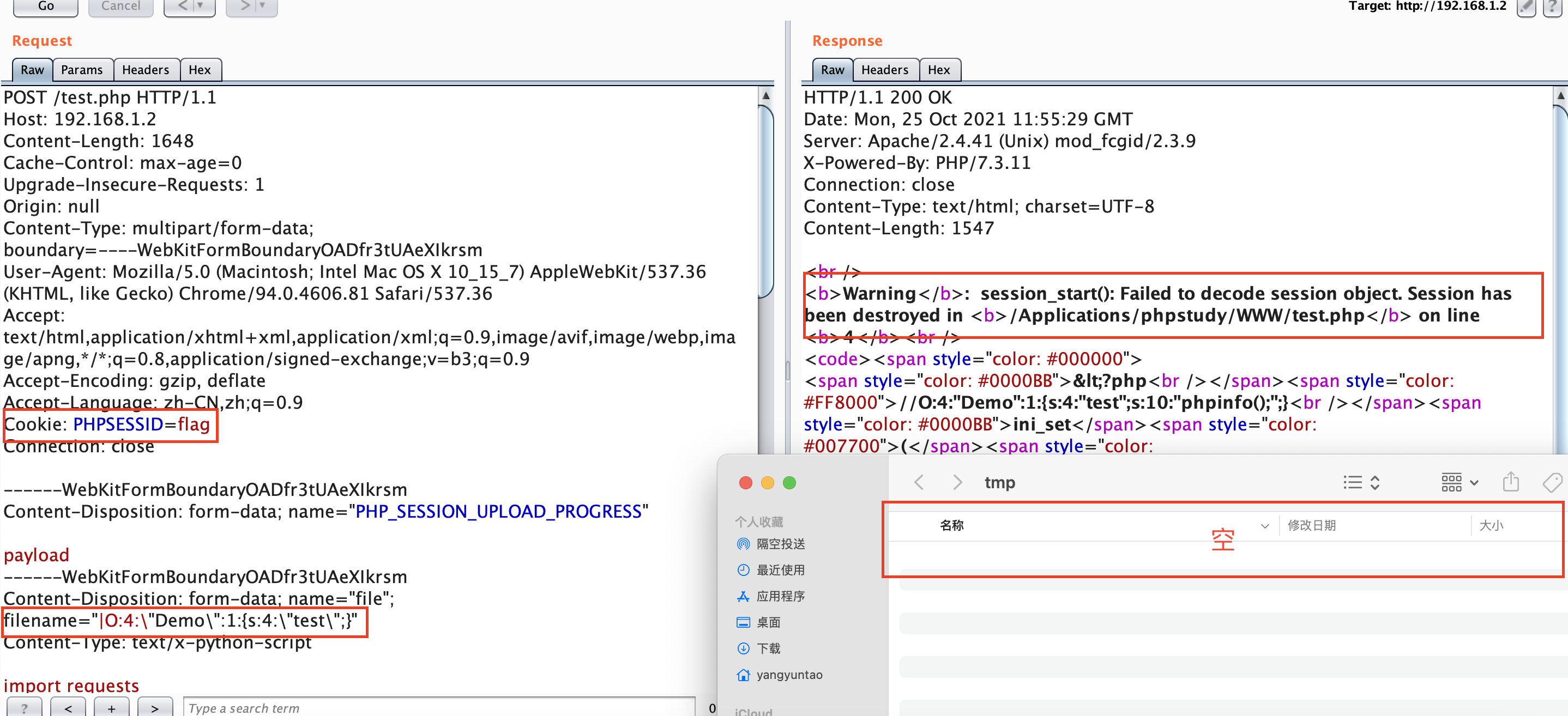1568x716 pixels.
Task: Click the Finder share icon
Action: coord(1510,482)
